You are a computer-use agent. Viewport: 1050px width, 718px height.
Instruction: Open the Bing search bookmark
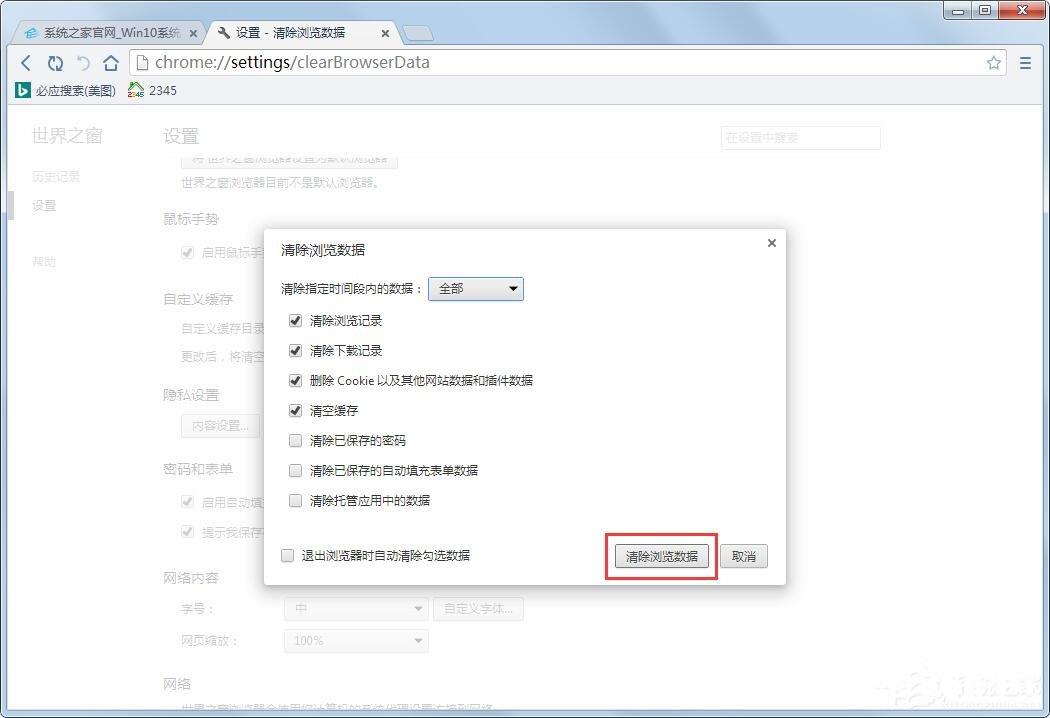(66, 90)
